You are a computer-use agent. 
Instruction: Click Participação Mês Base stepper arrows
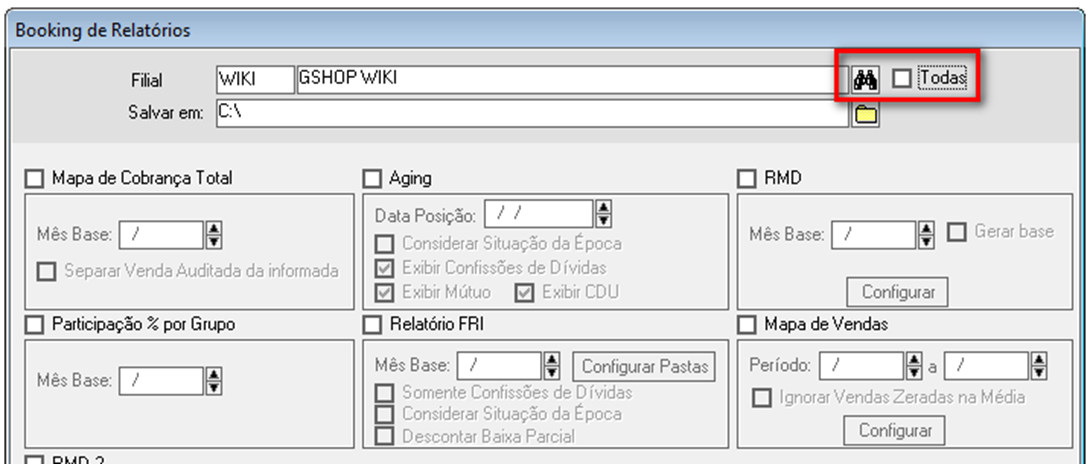coord(214,381)
